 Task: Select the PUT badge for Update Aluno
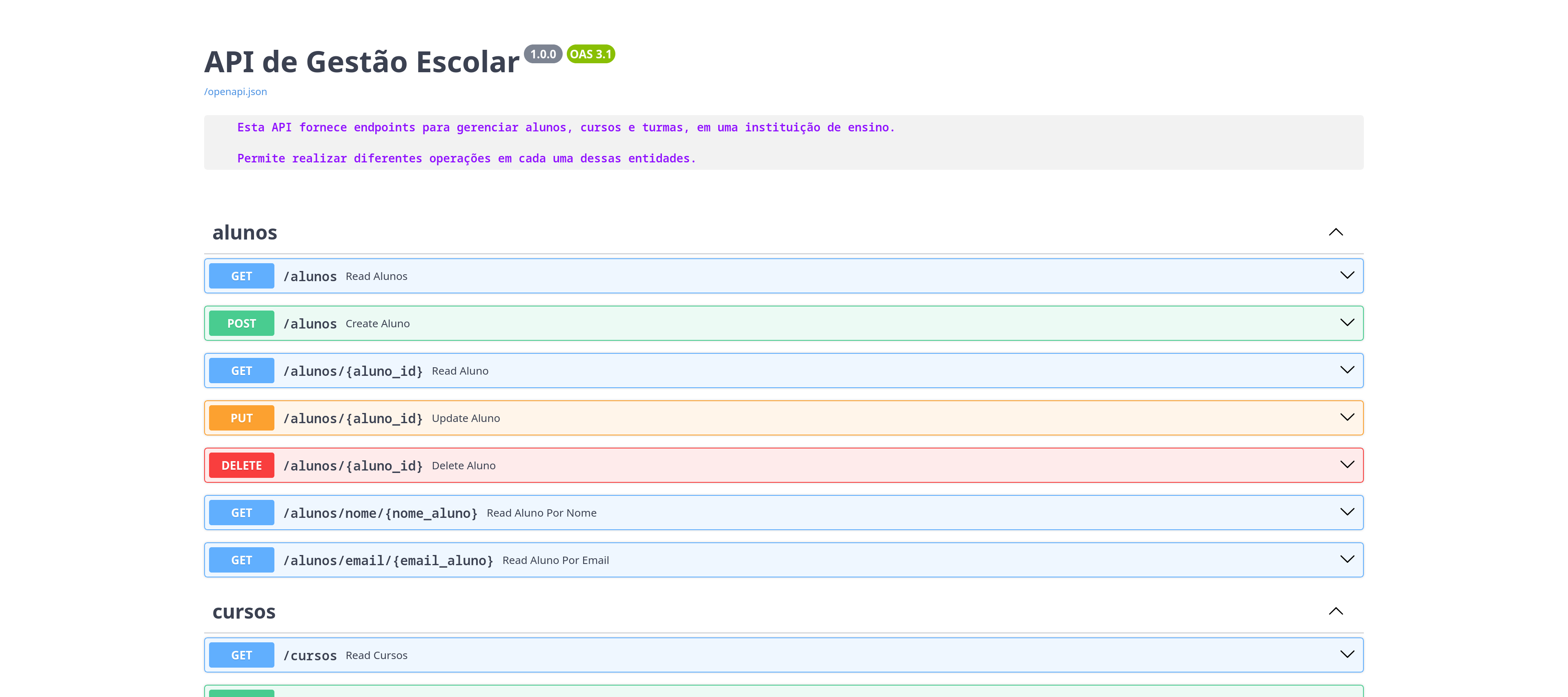(241, 418)
